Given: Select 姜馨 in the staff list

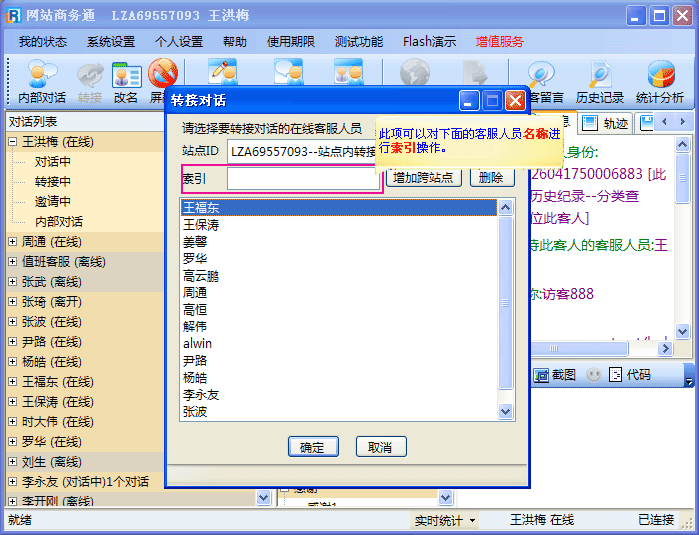Looking at the screenshot, I should pyautogui.click(x=195, y=242).
